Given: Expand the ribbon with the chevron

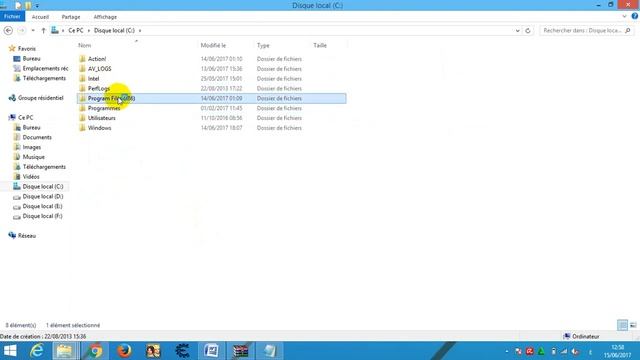Looking at the screenshot, I should pyautogui.click(x=624, y=17).
